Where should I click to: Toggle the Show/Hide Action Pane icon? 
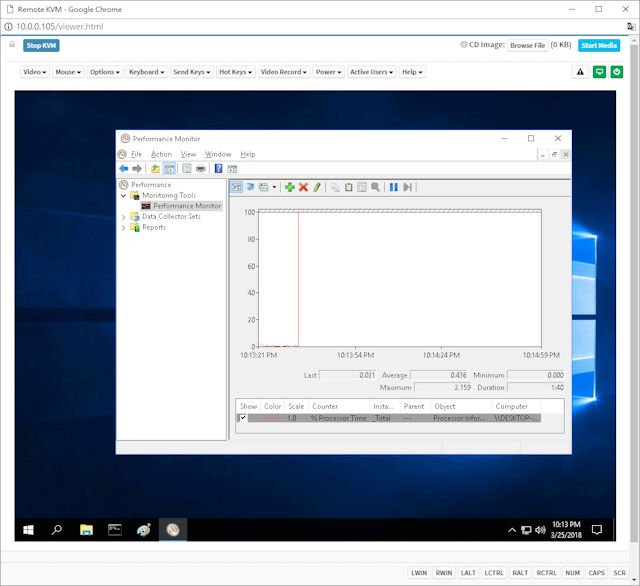(232, 169)
